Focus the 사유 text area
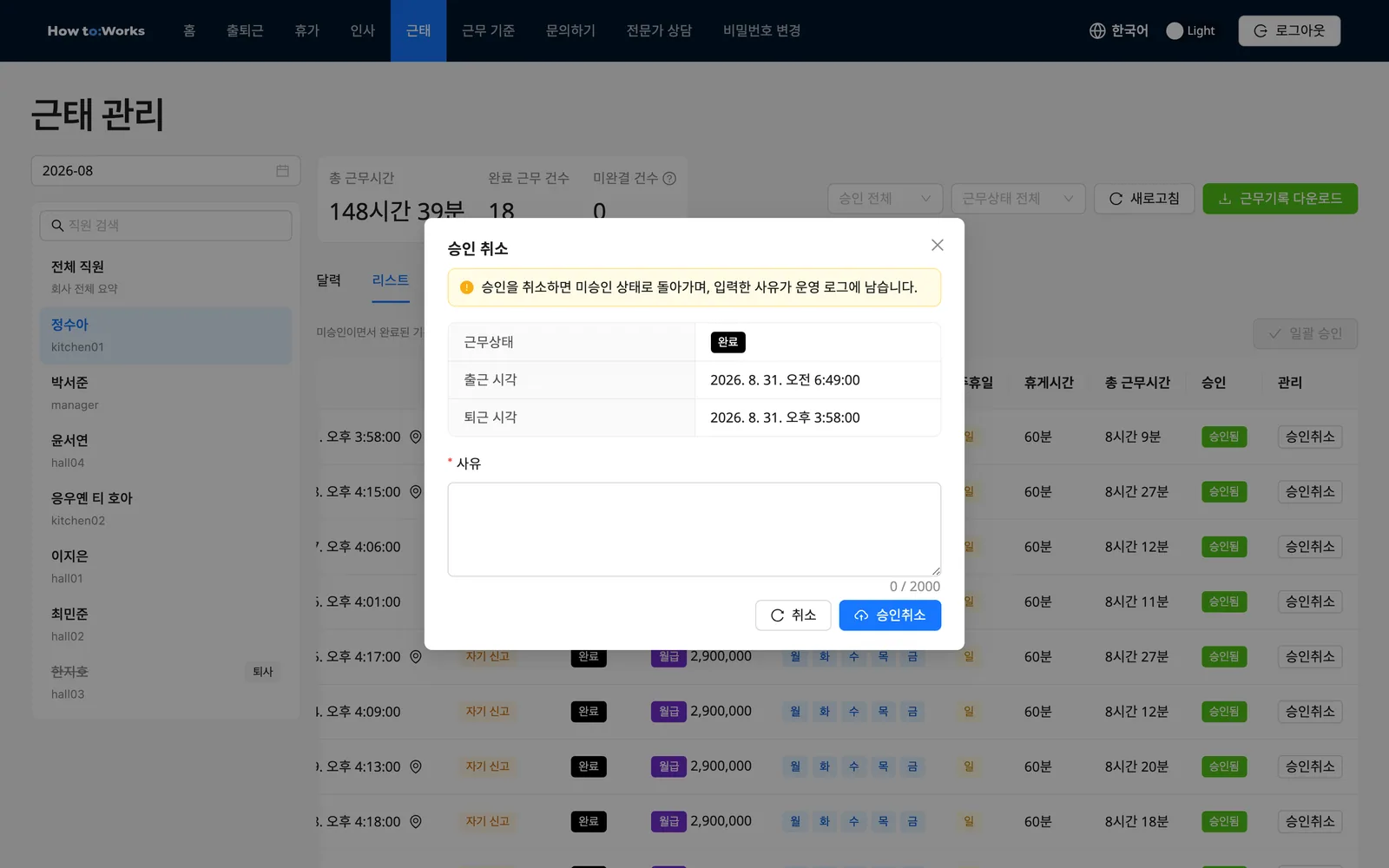This screenshot has width=1389, height=868. (694, 529)
